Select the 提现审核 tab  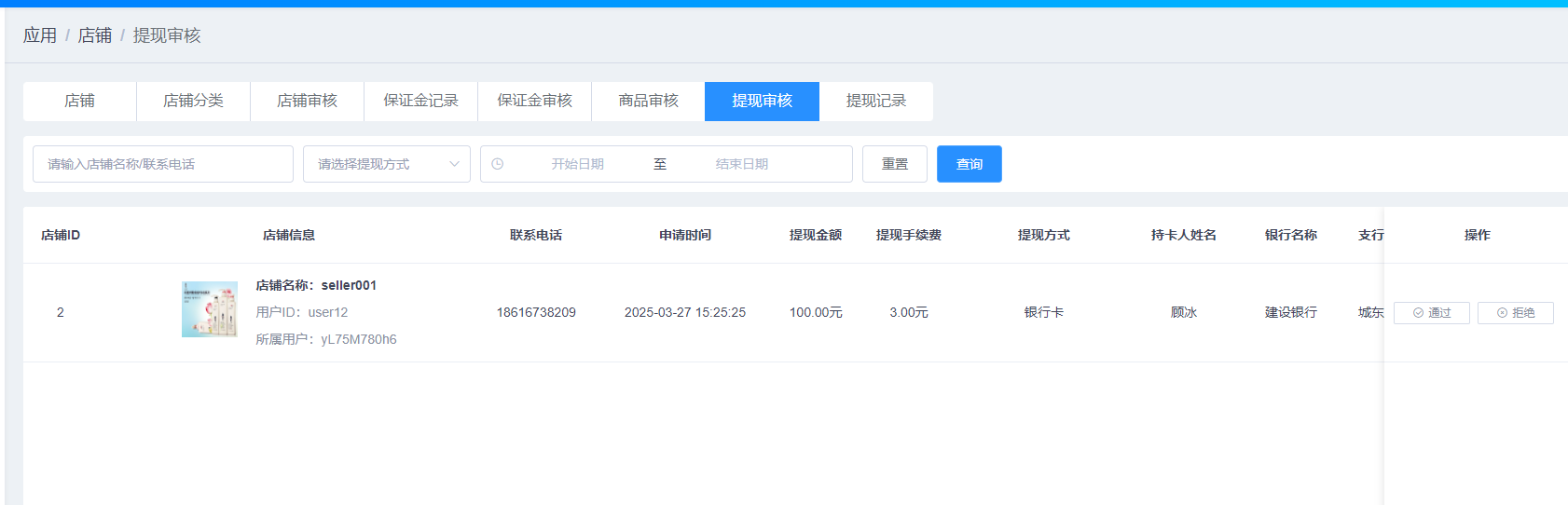[x=762, y=101]
